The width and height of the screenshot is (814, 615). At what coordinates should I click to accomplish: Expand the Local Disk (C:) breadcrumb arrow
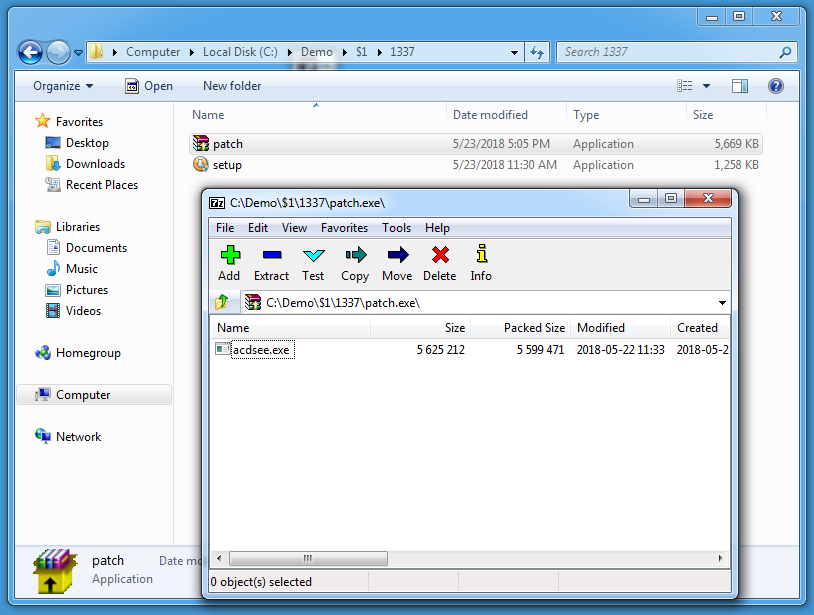(x=290, y=52)
